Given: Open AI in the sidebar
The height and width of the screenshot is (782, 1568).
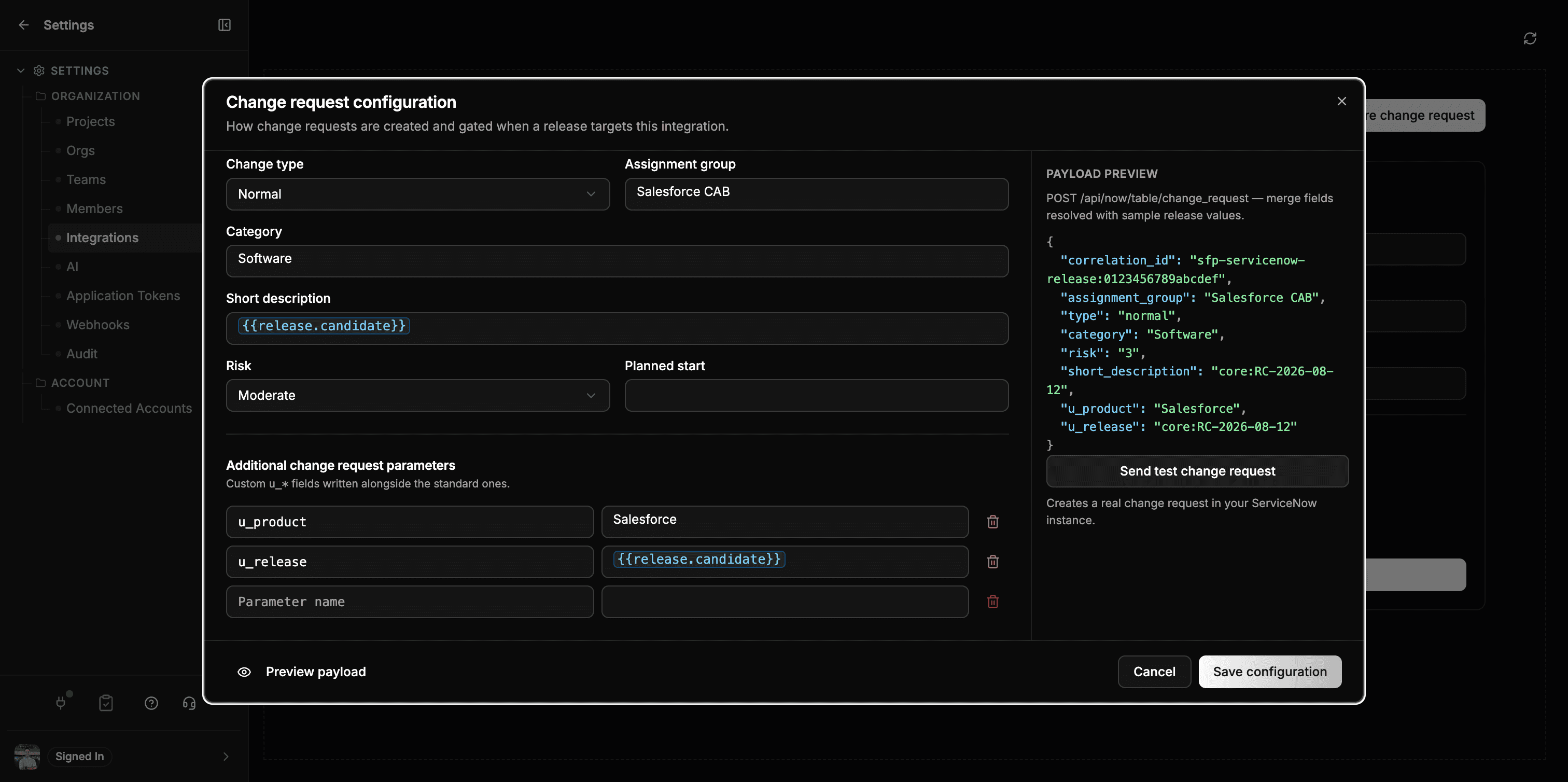Looking at the screenshot, I should coord(72,267).
